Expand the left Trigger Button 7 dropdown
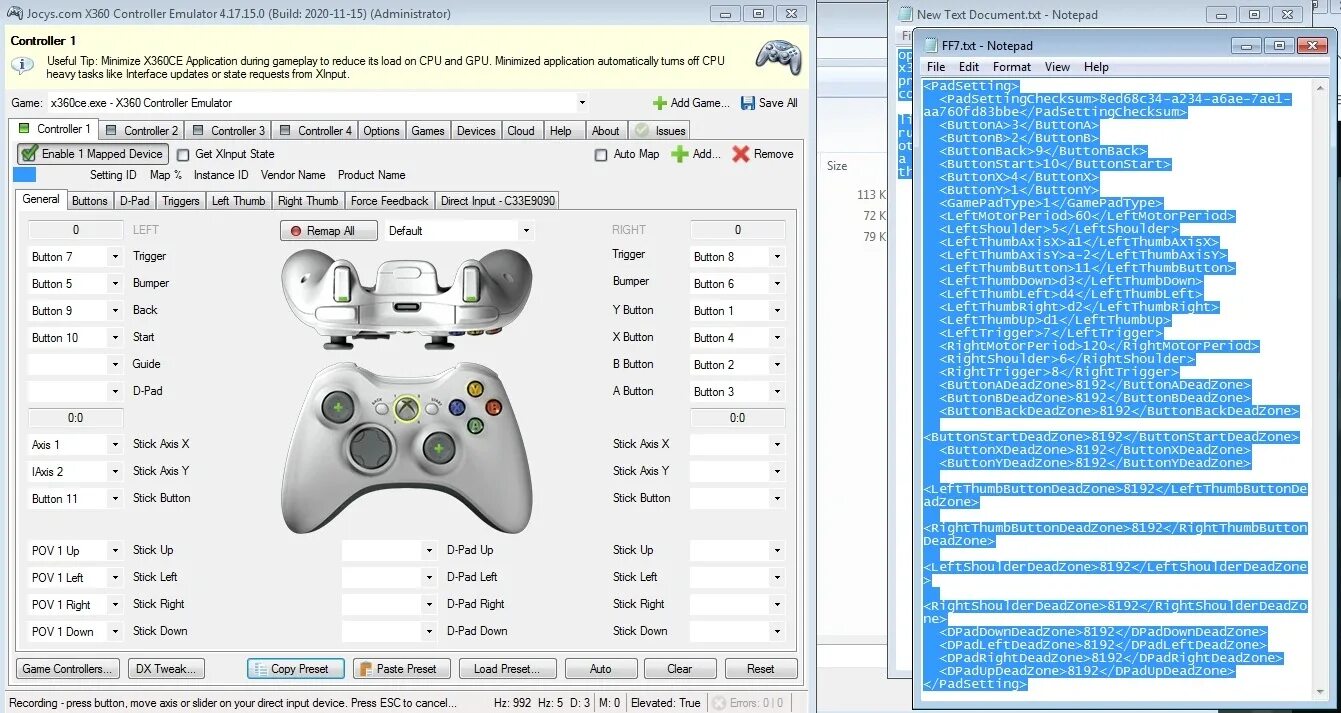Screen dimensions: 1341x713 click(115, 257)
